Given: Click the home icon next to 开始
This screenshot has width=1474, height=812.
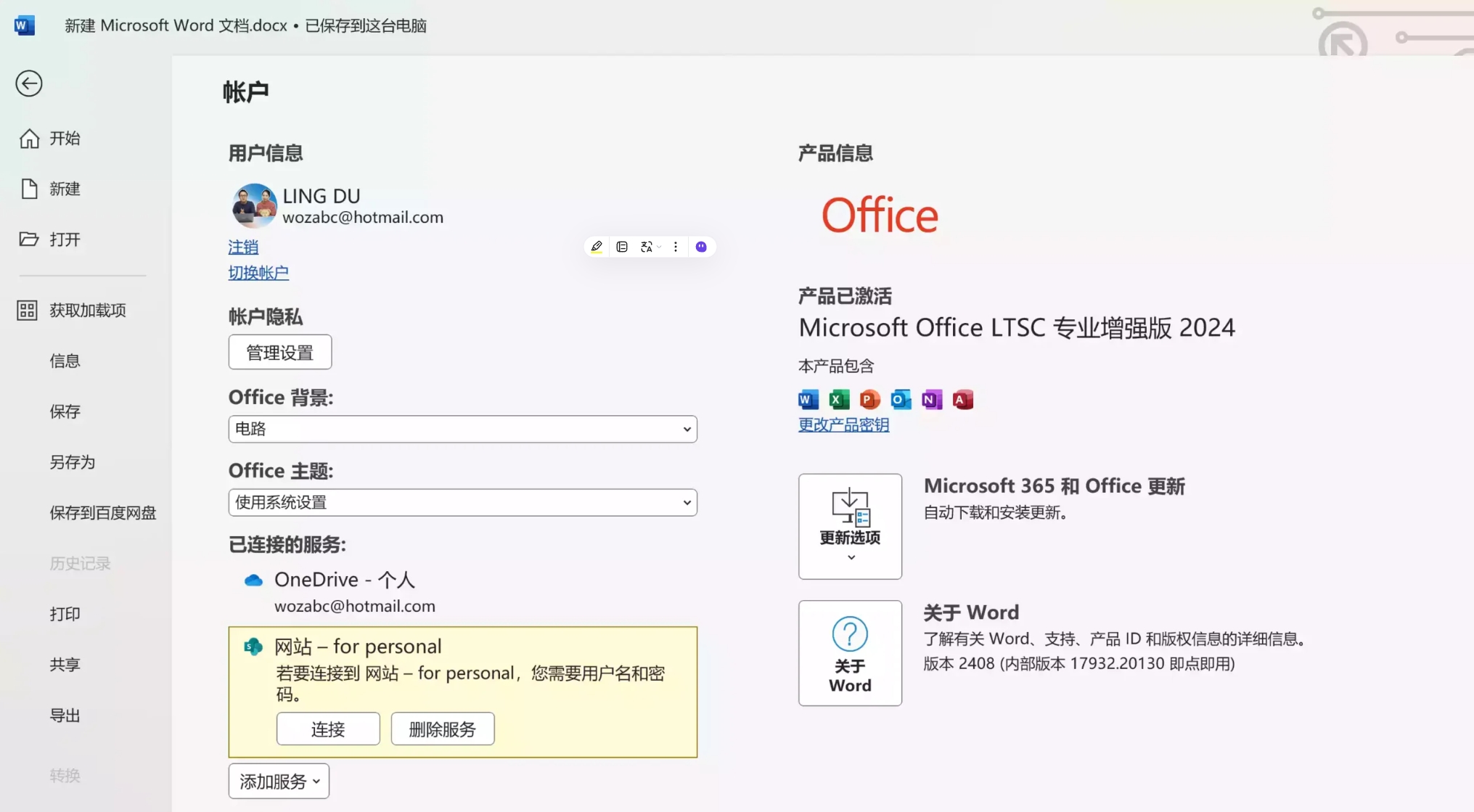Looking at the screenshot, I should coord(29,138).
